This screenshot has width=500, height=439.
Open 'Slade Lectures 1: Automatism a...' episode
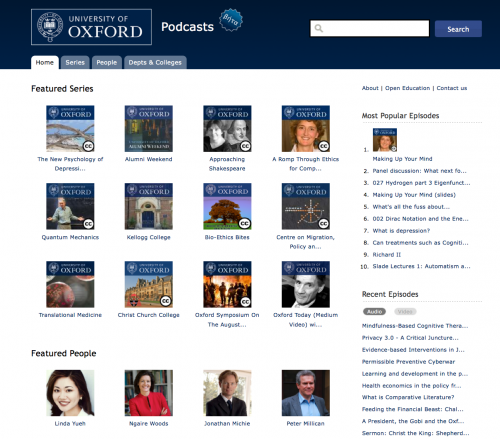click(x=421, y=266)
